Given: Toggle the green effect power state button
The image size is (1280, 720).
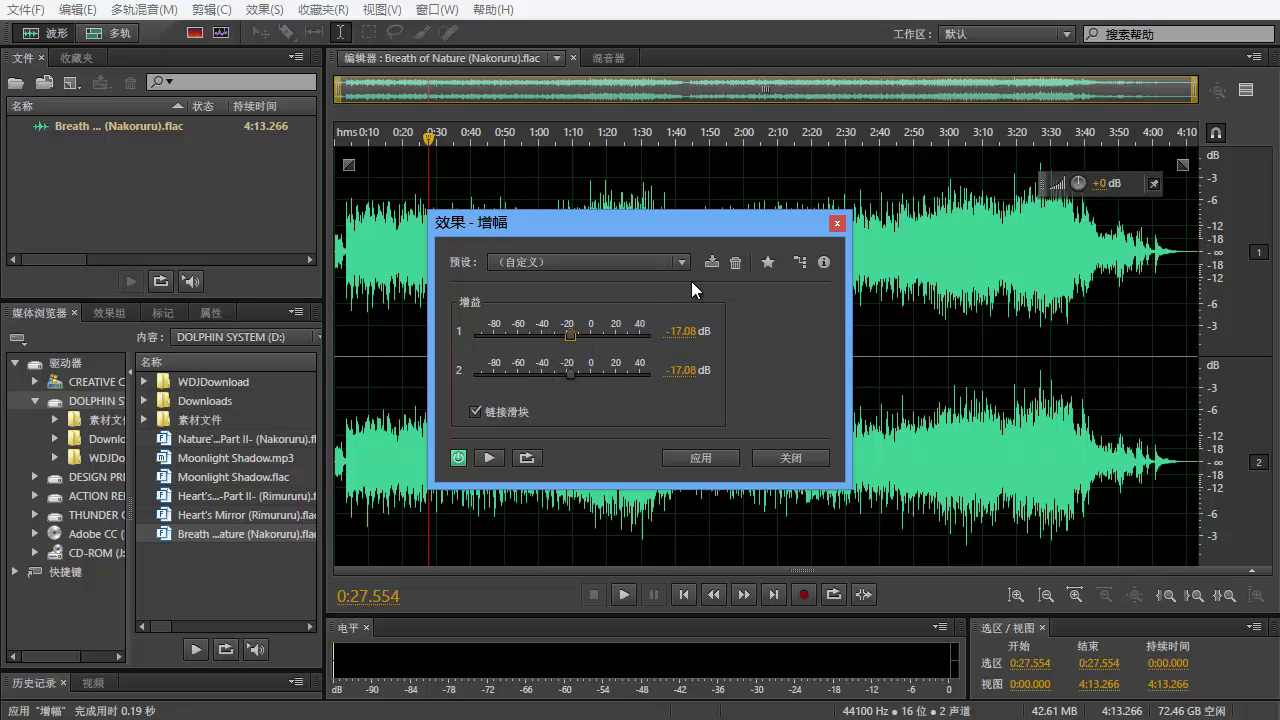Looking at the screenshot, I should 458,458.
